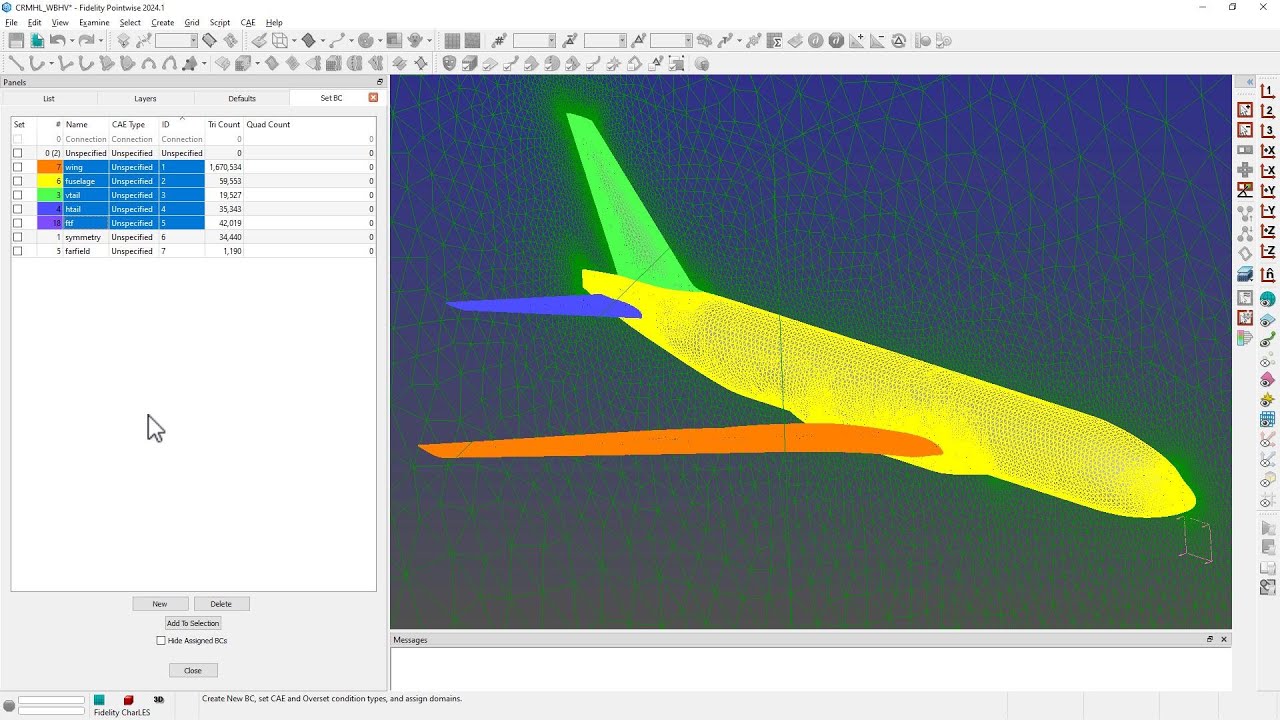Image resolution: width=1280 pixels, height=720 pixels.
Task: Open the spacing combo box in toolbar
Action: pyautogui.click(x=605, y=41)
